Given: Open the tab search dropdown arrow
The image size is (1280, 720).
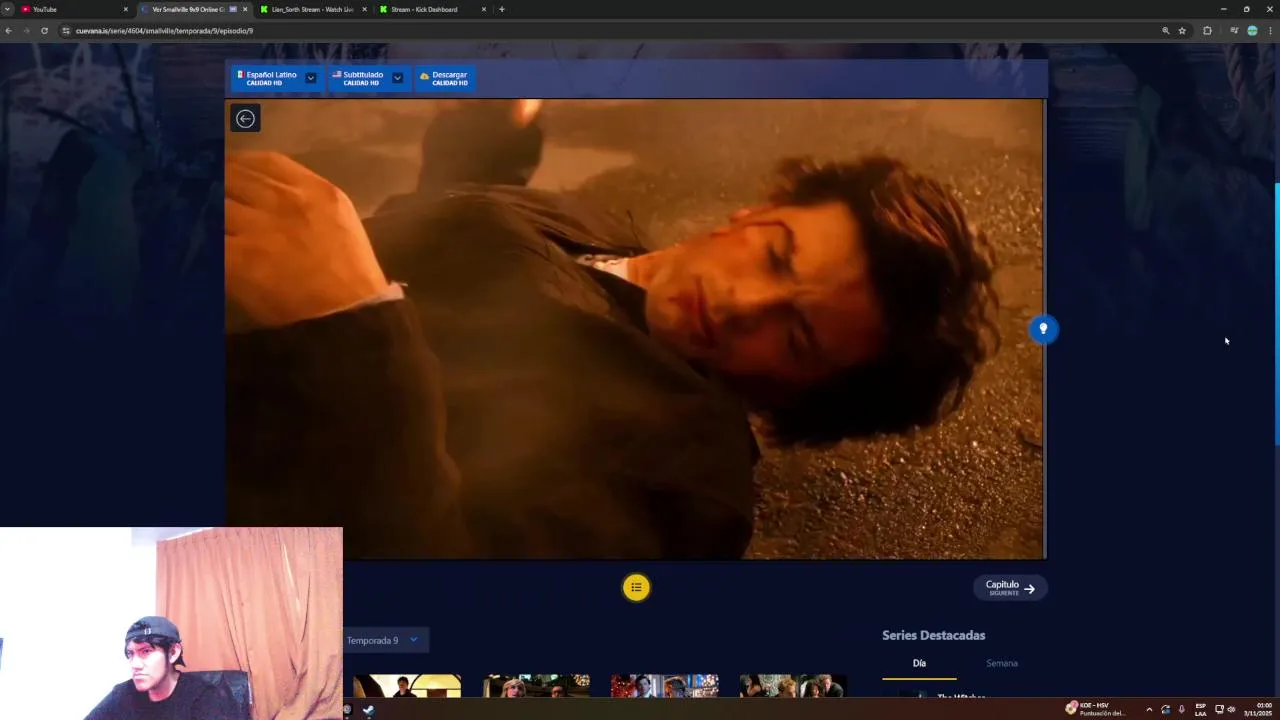Looking at the screenshot, I should tap(7, 9).
